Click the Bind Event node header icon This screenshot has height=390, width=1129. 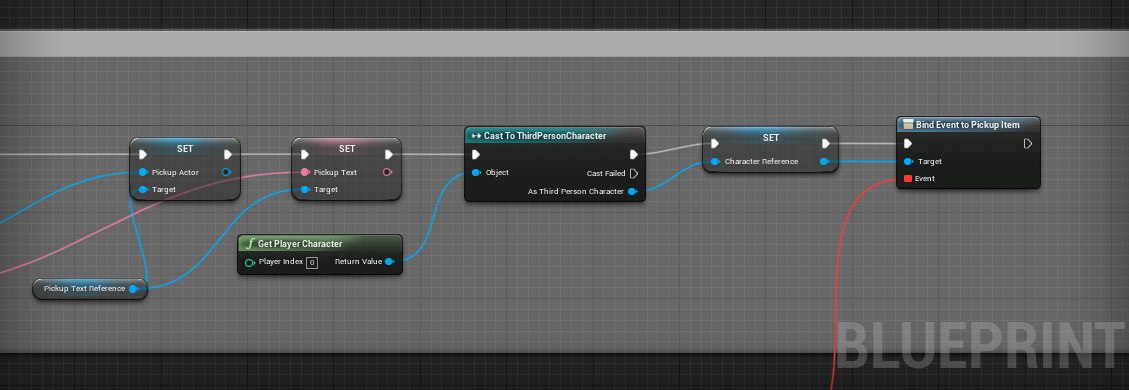click(x=908, y=124)
